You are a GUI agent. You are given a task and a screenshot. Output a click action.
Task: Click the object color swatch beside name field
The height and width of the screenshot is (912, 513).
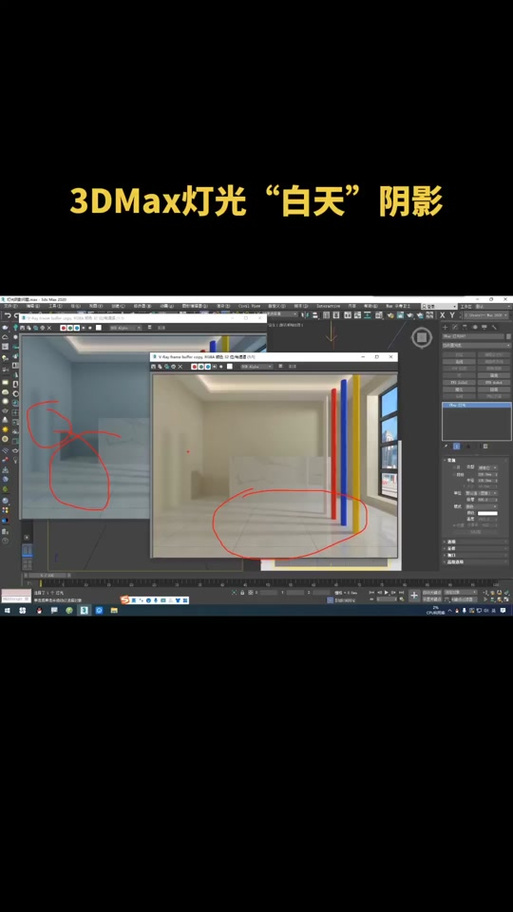point(509,336)
